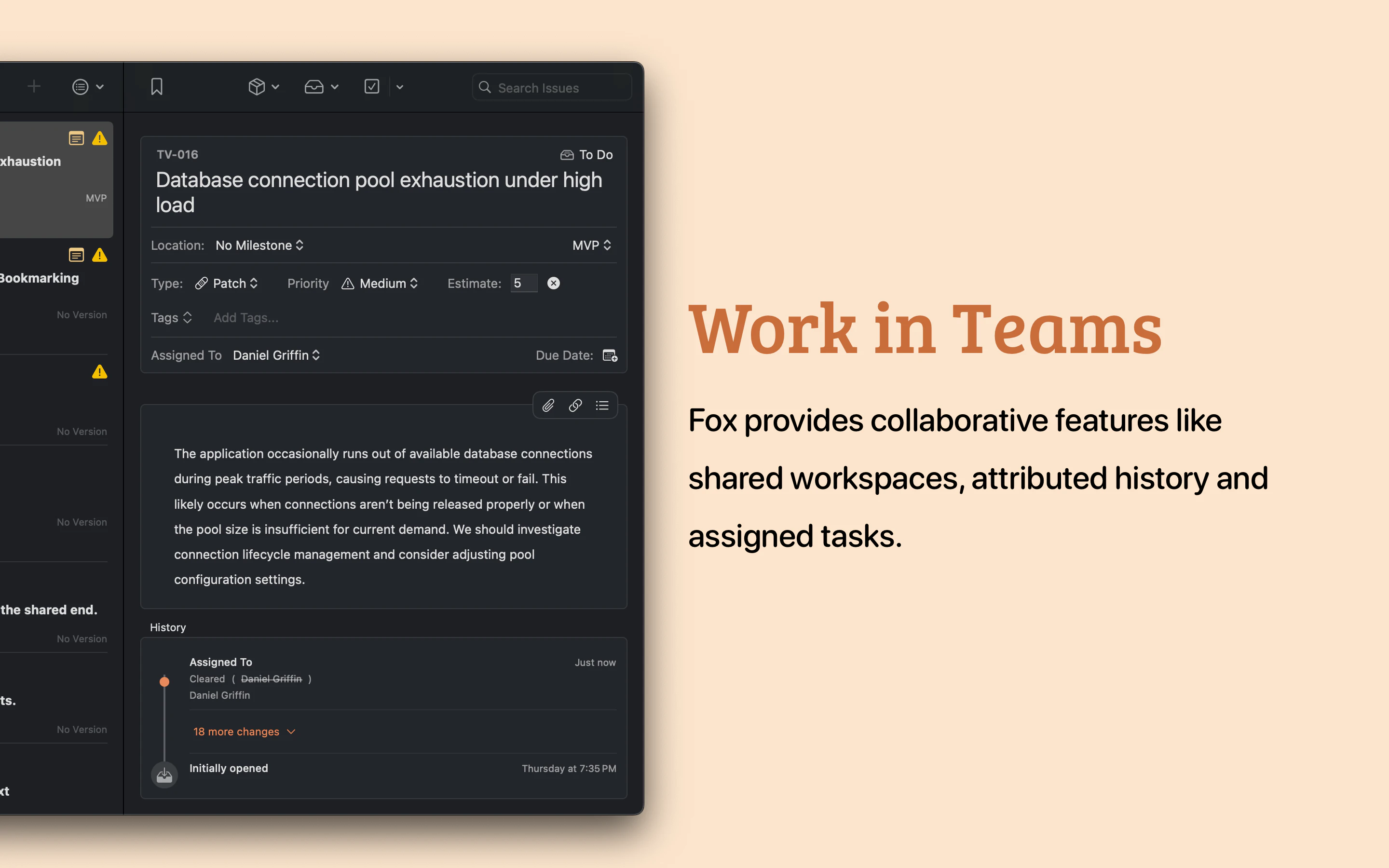Click the warning triangle on the Bookmarking item
The image size is (1389, 868).
(100, 255)
